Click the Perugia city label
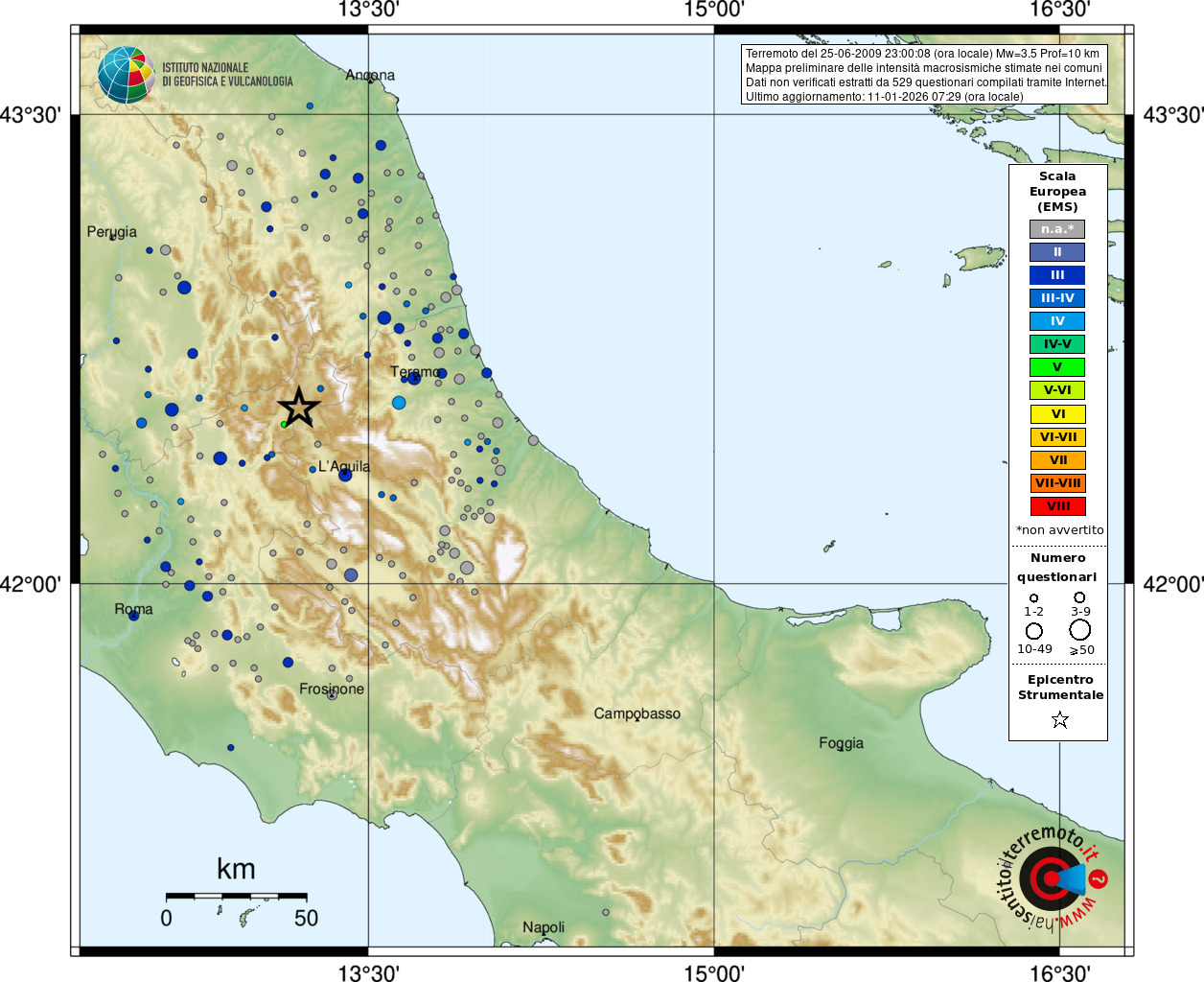The height and width of the screenshot is (982, 1204). [112, 232]
